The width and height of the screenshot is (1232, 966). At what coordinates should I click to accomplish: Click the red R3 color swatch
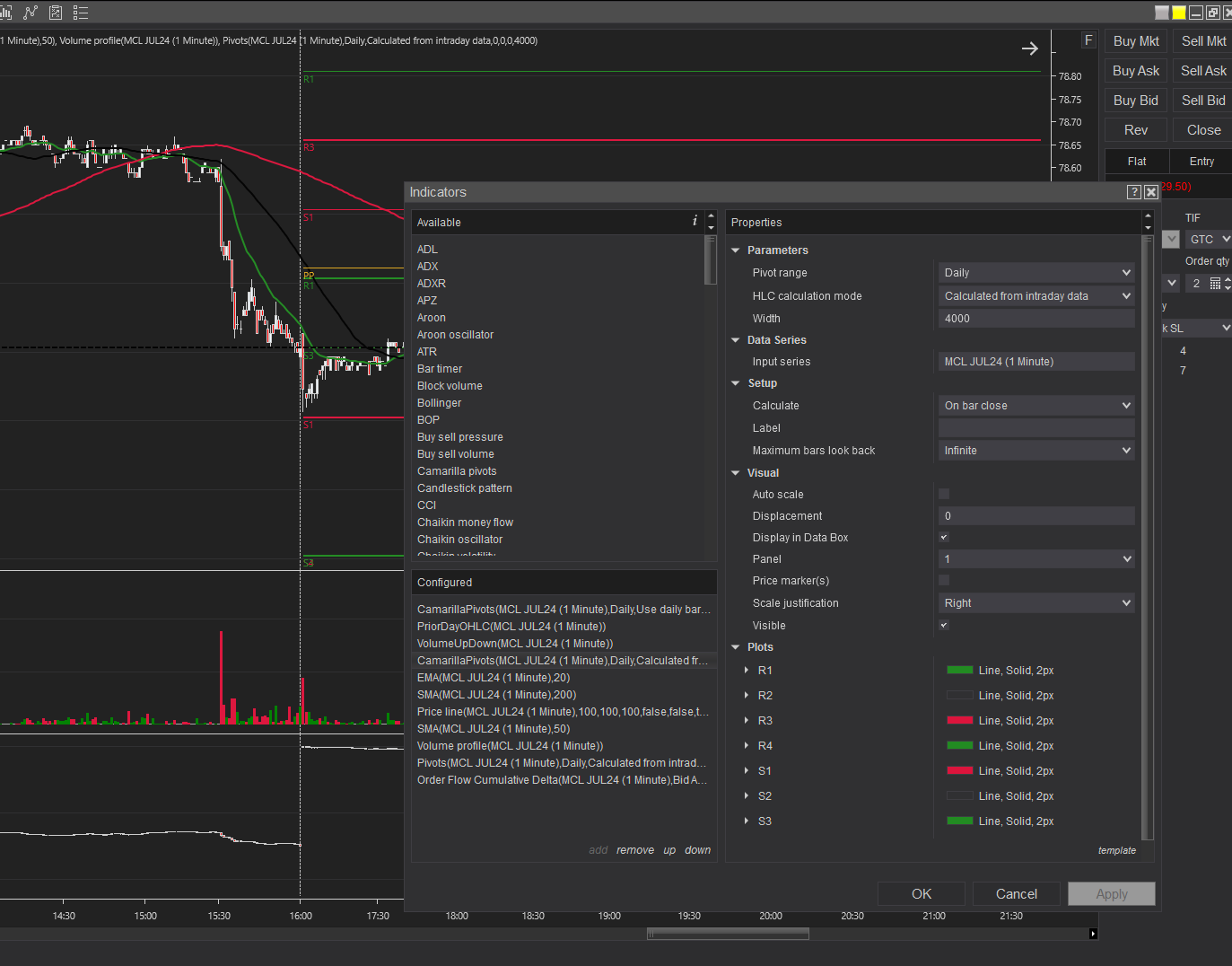(960, 720)
